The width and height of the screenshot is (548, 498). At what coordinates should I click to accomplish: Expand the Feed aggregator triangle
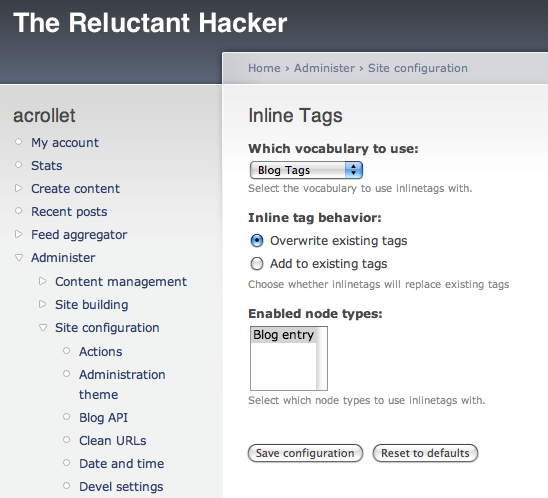(19, 234)
